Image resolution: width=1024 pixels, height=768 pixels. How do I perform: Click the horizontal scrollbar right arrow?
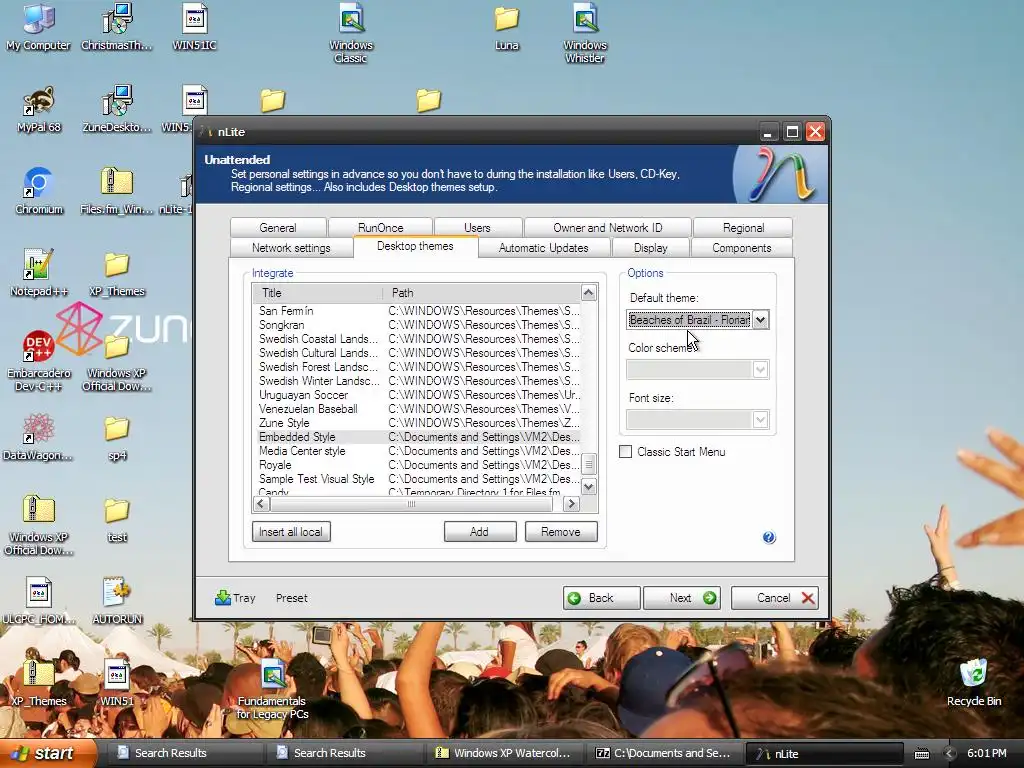(571, 504)
